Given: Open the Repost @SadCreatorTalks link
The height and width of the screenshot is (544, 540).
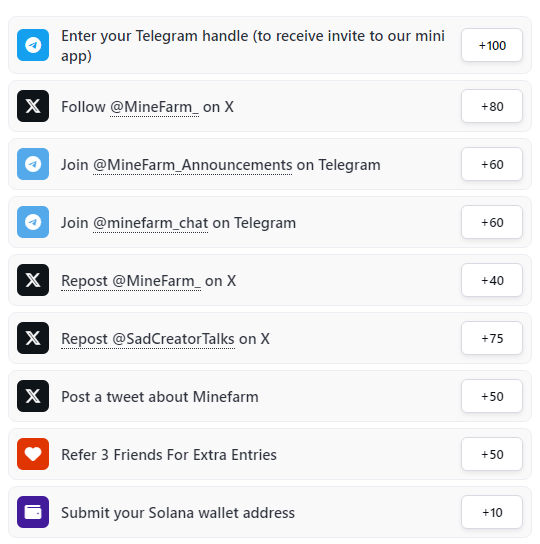Looking at the screenshot, I should click(148, 339).
